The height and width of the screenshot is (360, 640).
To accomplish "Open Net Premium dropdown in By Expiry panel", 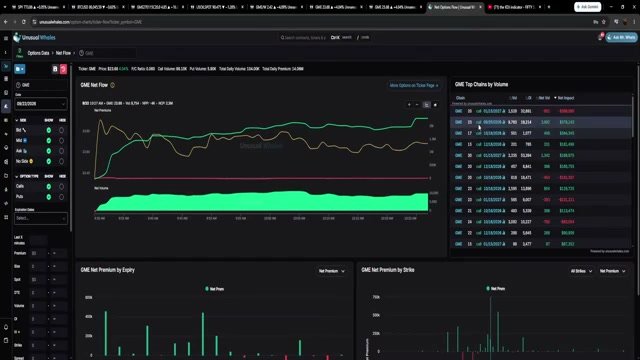I will point(331,271).
